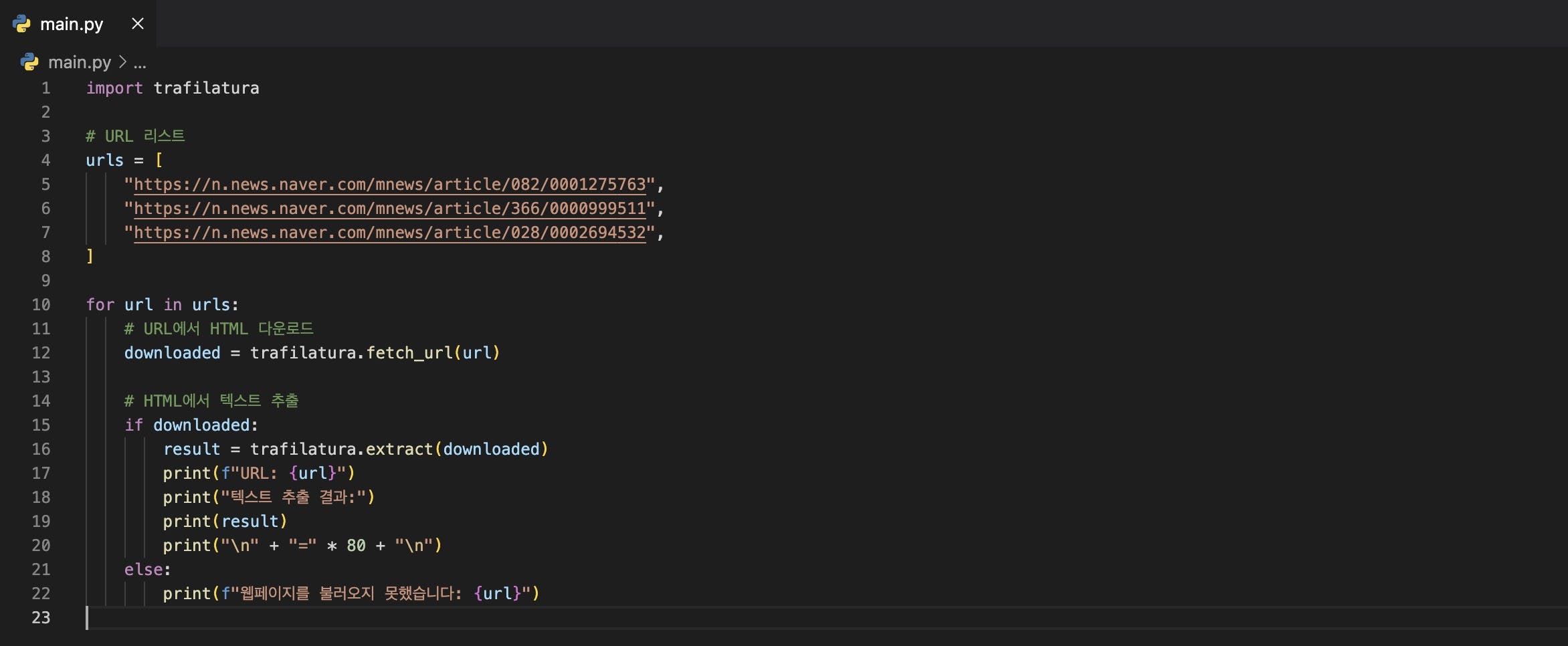Viewport: 1568px width, 646px height.
Task: Open the naver article link ending in 0000999511
Action: 389,209
